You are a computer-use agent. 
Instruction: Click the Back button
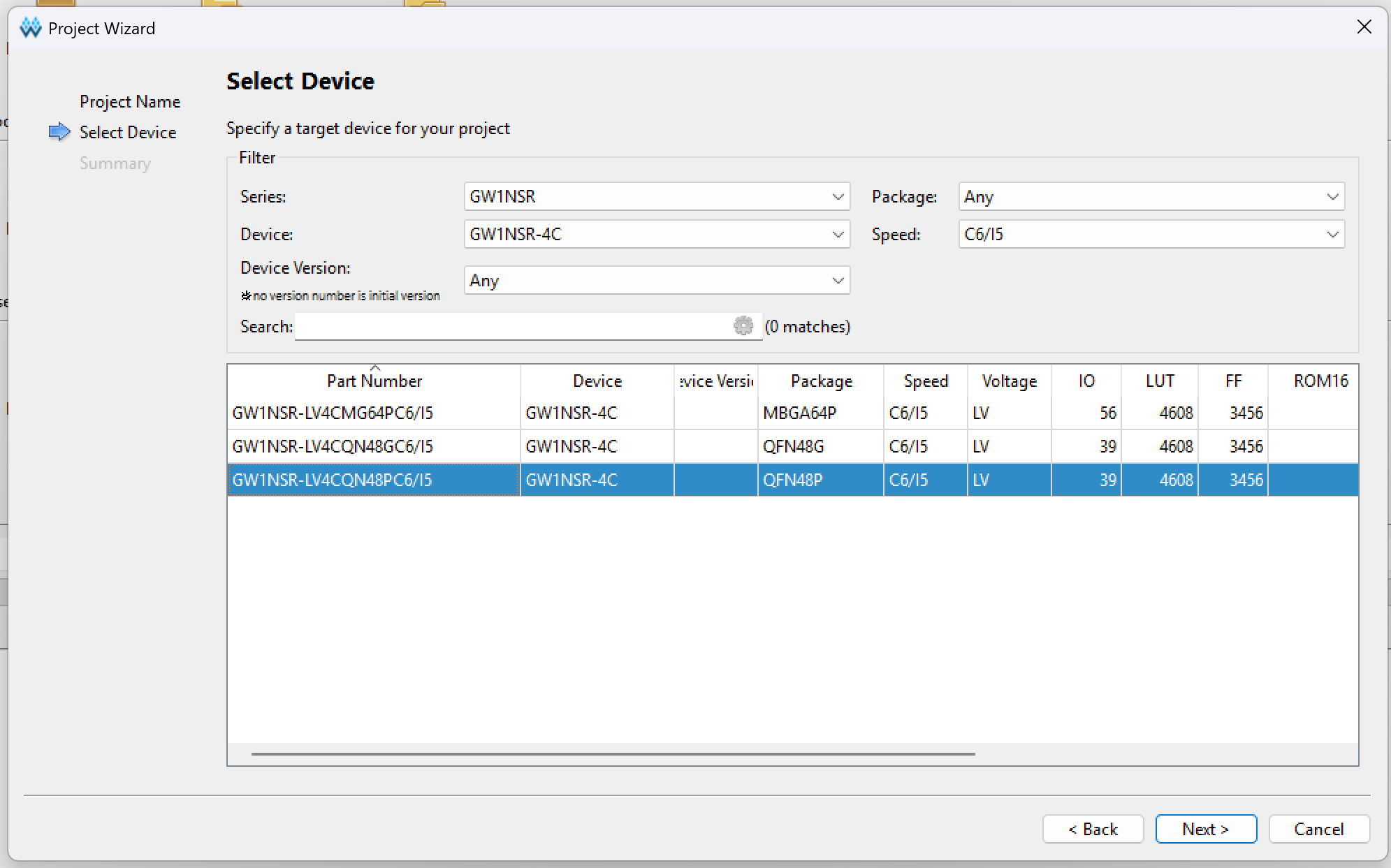tap(1093, 829)
